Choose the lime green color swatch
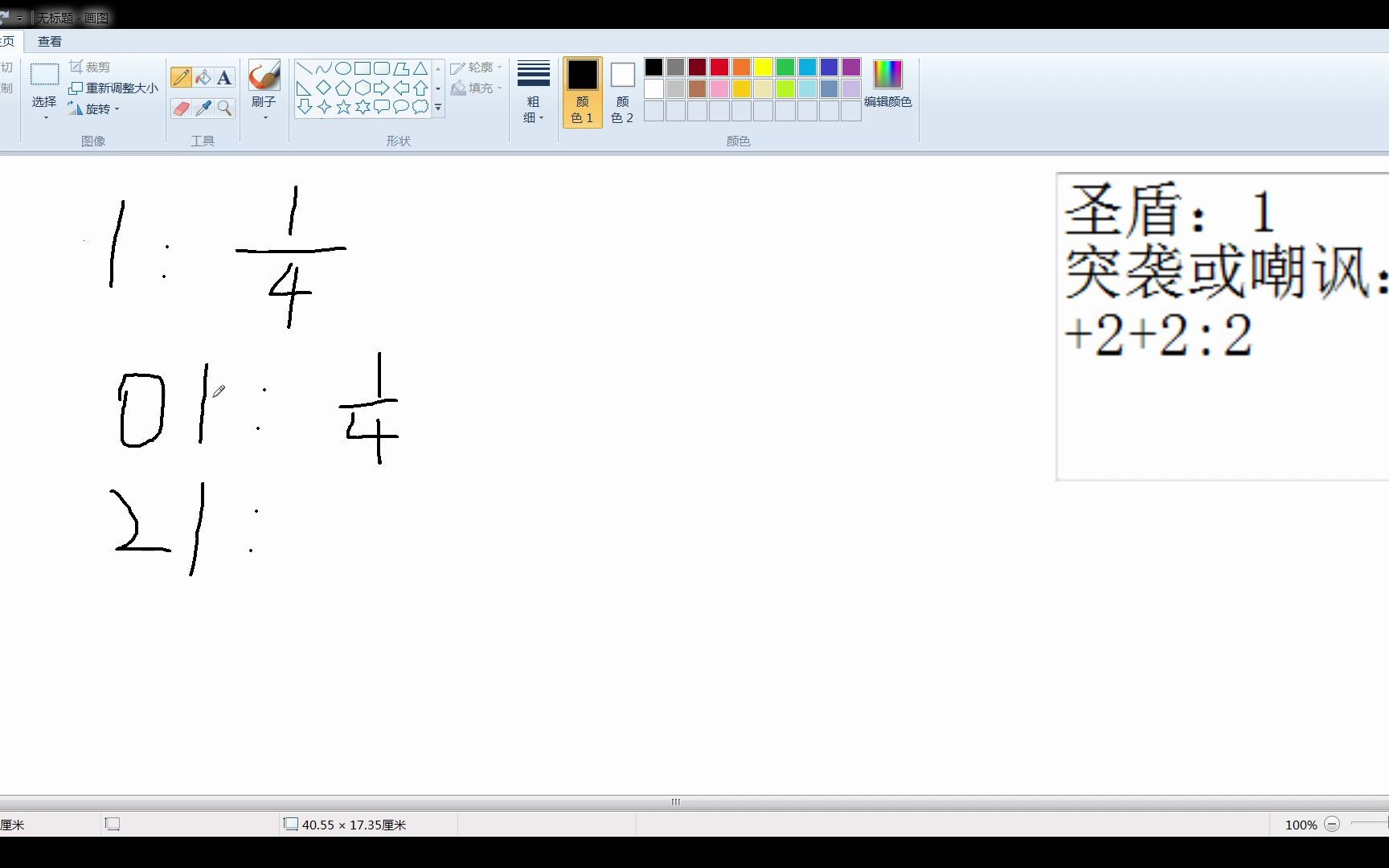The image size is (1389, 868). (x=785, y=88)
